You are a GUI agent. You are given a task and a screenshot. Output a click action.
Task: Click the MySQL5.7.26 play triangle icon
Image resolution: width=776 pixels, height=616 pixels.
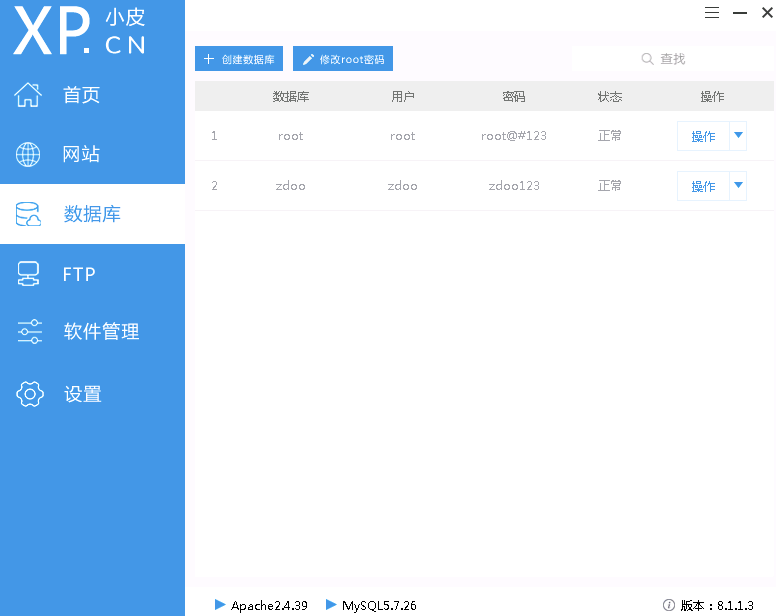[331, 604]
